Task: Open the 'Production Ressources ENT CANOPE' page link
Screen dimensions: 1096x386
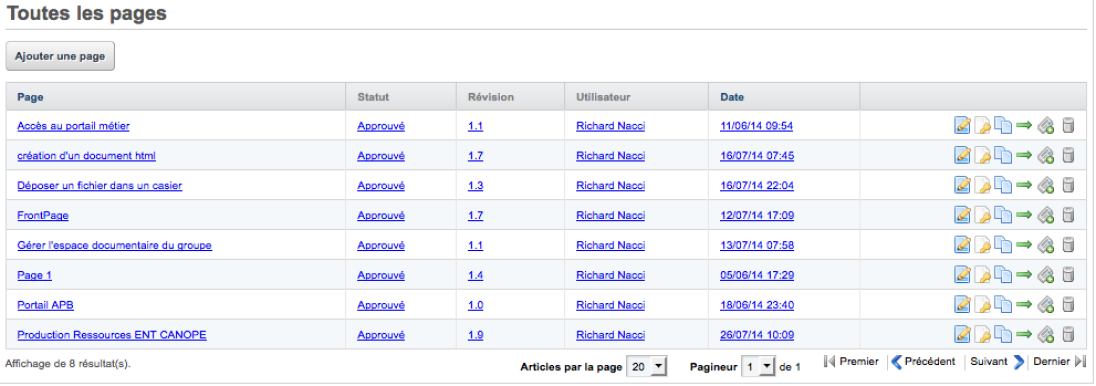Action: pyautogui.click(x=112, y=335)
